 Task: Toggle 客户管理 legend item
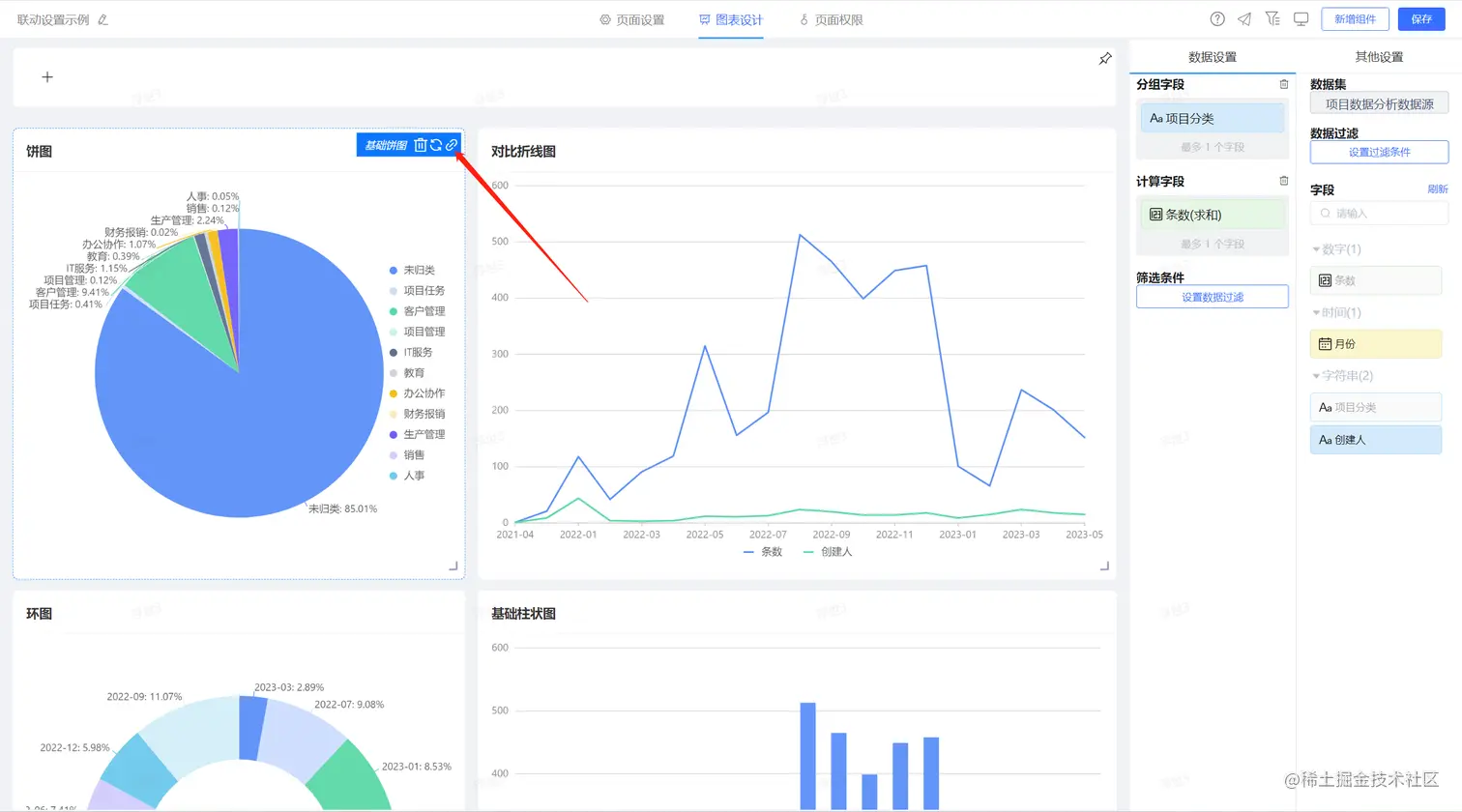coord(418,311)
